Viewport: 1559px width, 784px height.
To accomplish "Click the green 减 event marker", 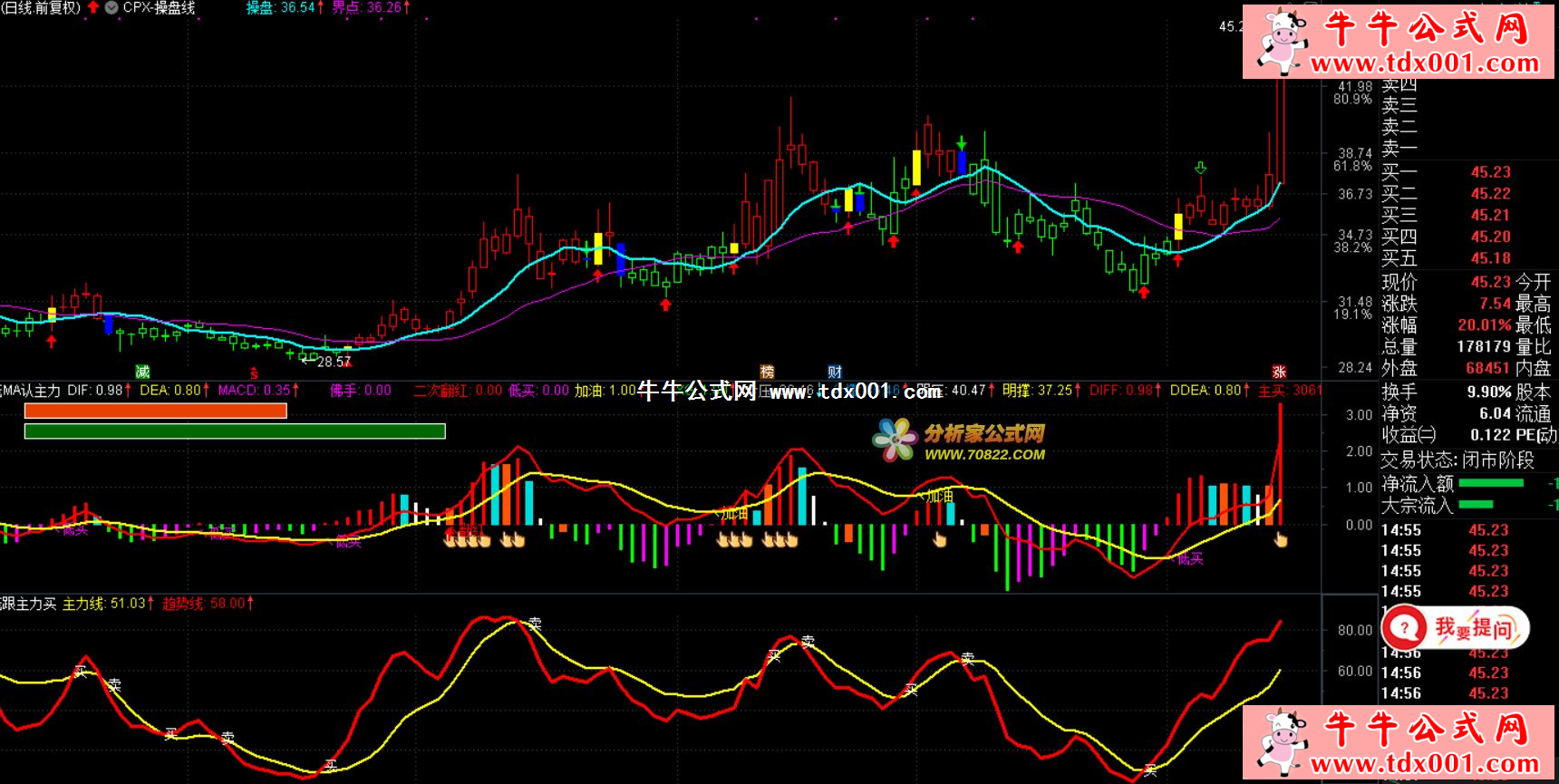I will (142, 372).
